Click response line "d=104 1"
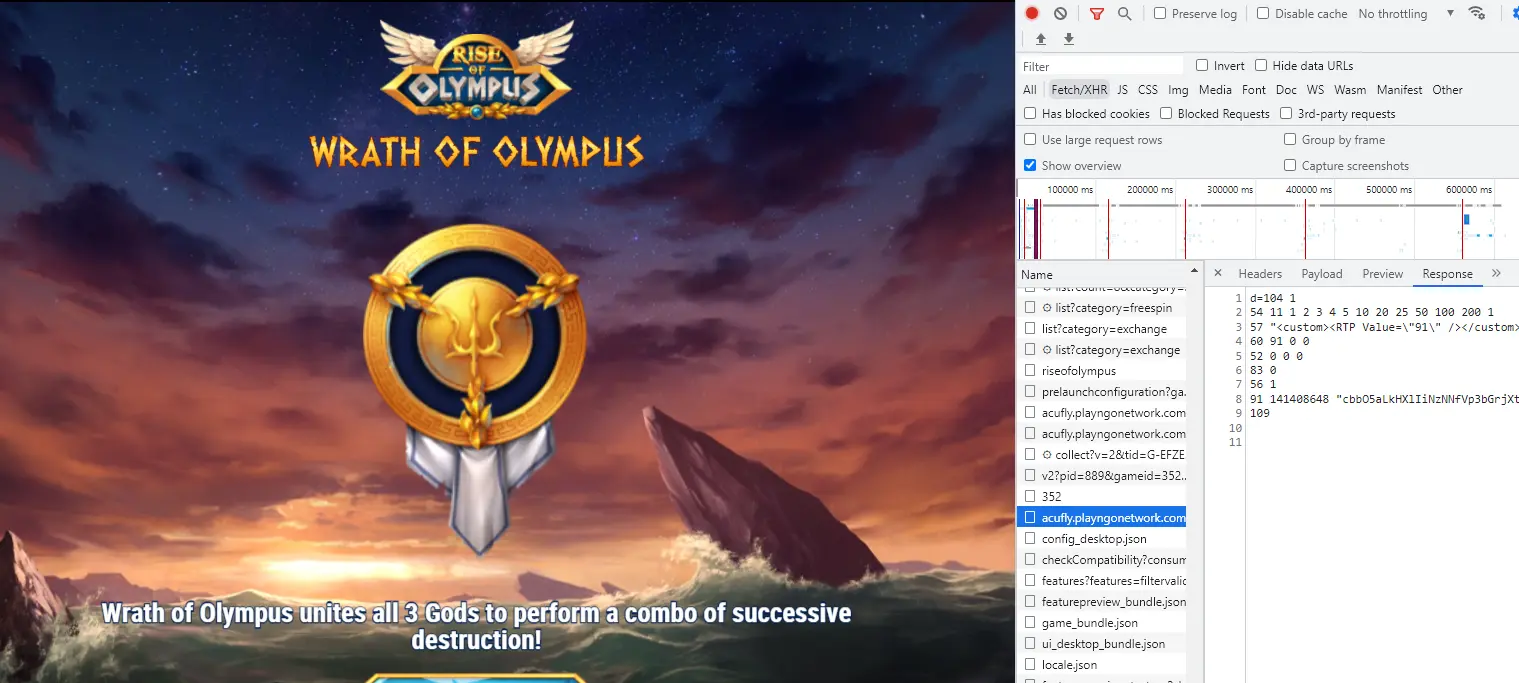1519x683 pixels. click(x=1272, y=298)
